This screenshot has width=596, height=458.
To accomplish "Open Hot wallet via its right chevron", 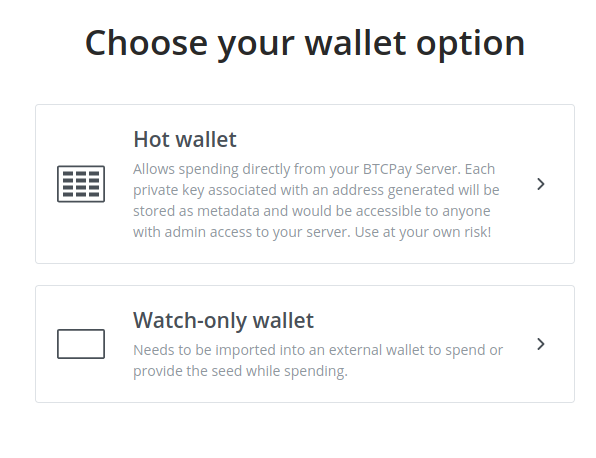I will [x=541, y=184].
